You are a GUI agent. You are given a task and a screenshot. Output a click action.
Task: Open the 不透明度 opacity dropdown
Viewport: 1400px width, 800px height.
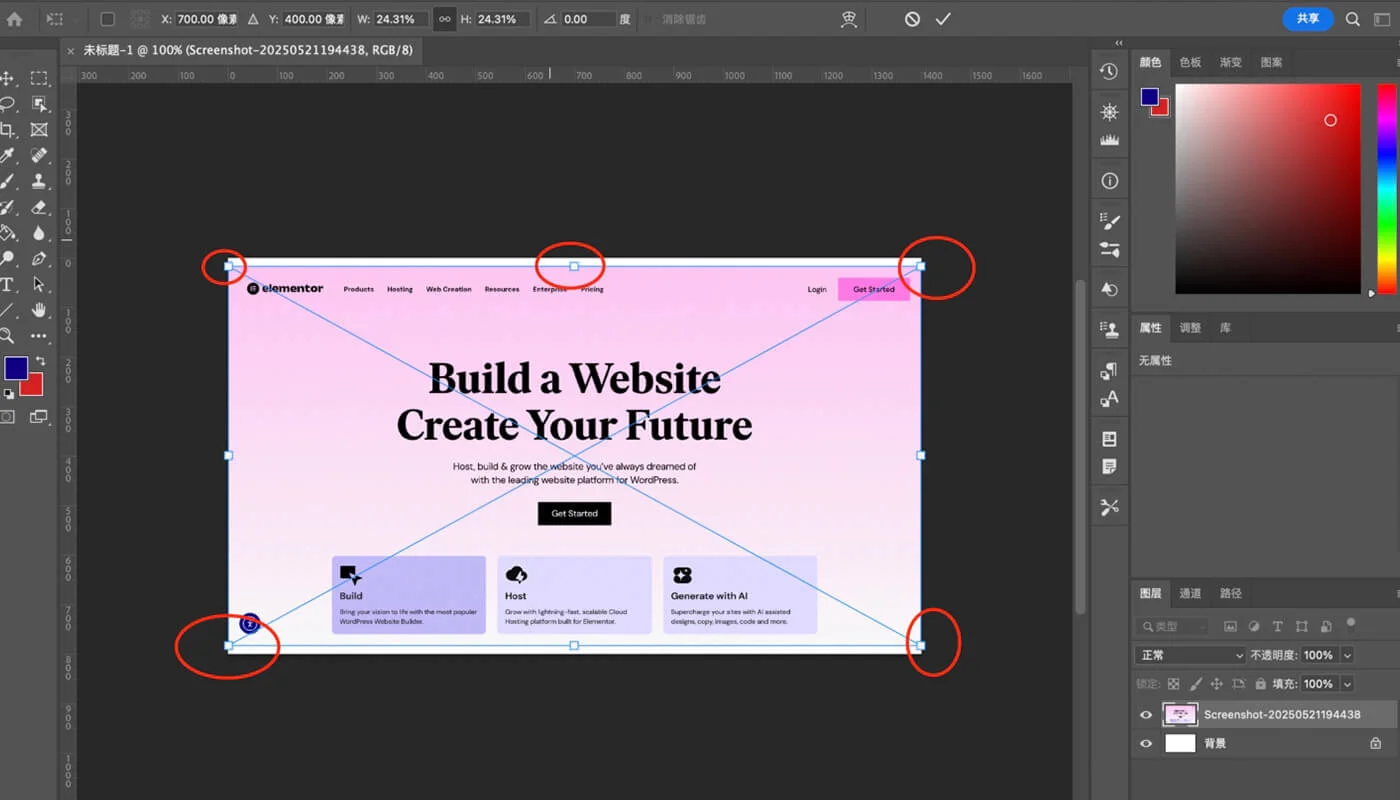click(x=1347, y=655)
